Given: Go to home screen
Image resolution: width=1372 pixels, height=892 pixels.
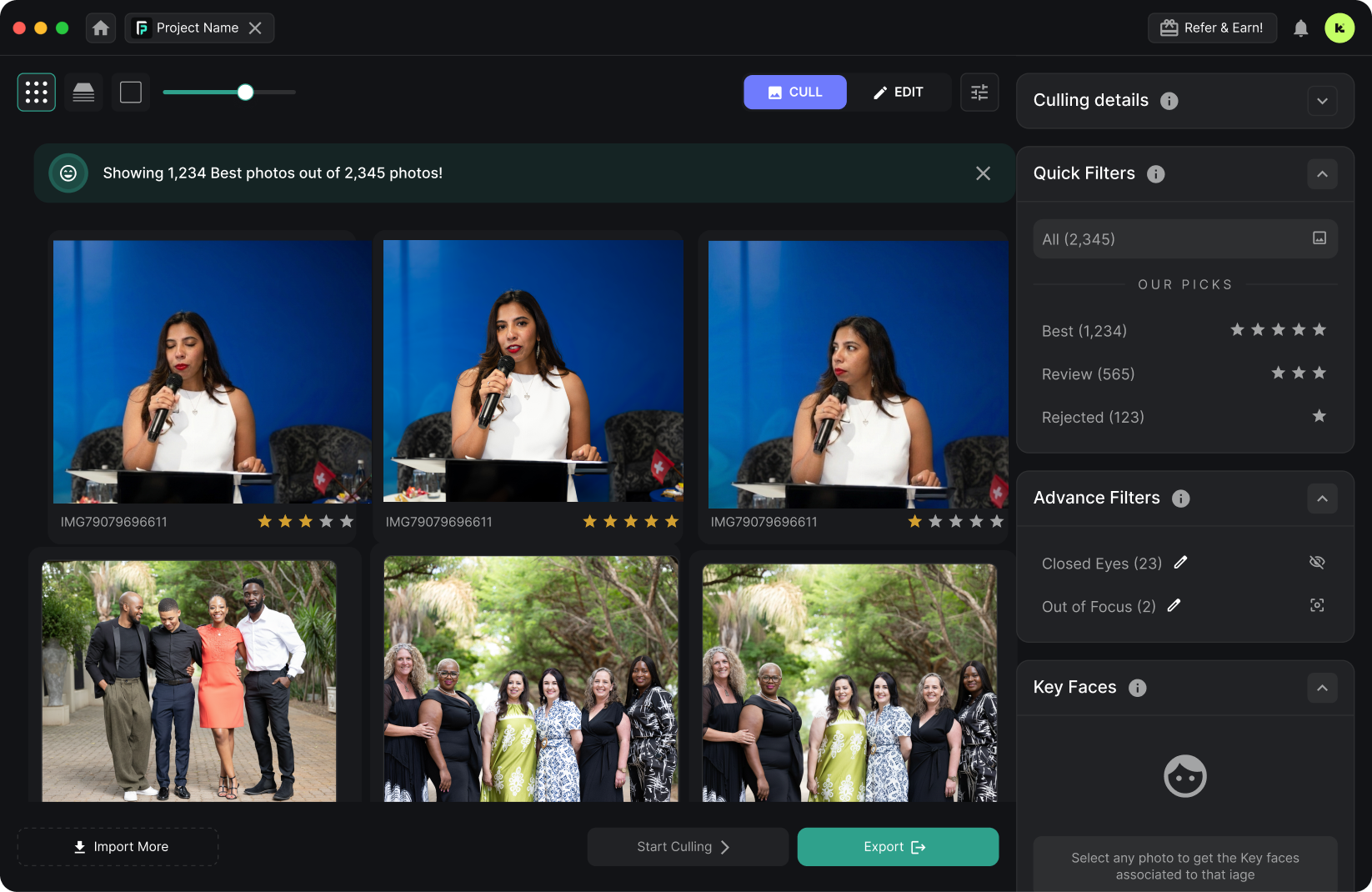Looking at the screenshot, I should click(101, 28).
